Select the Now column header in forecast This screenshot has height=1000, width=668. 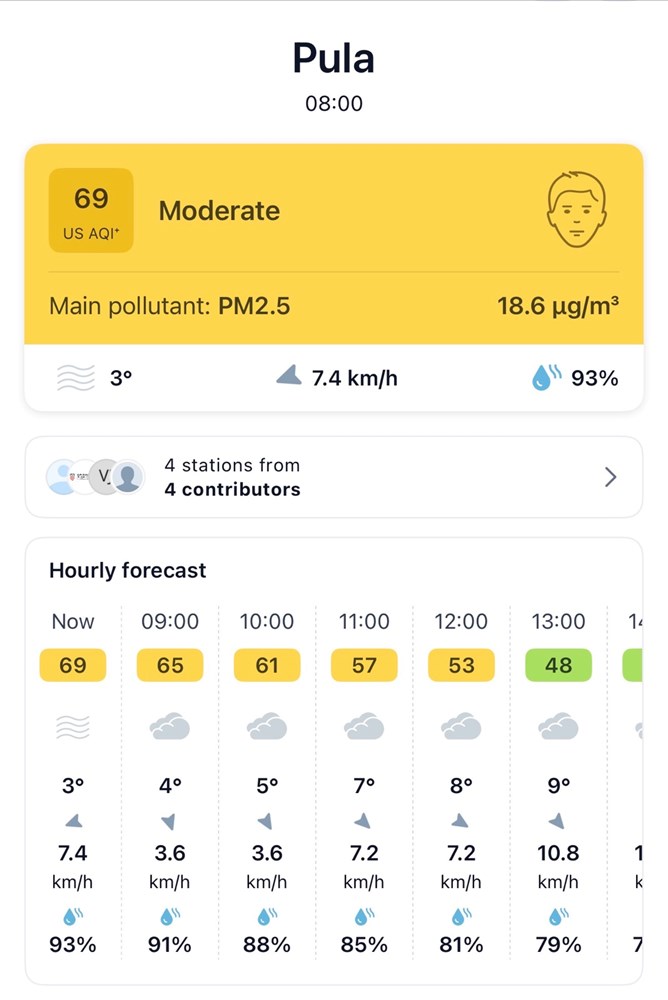(73, 622)
